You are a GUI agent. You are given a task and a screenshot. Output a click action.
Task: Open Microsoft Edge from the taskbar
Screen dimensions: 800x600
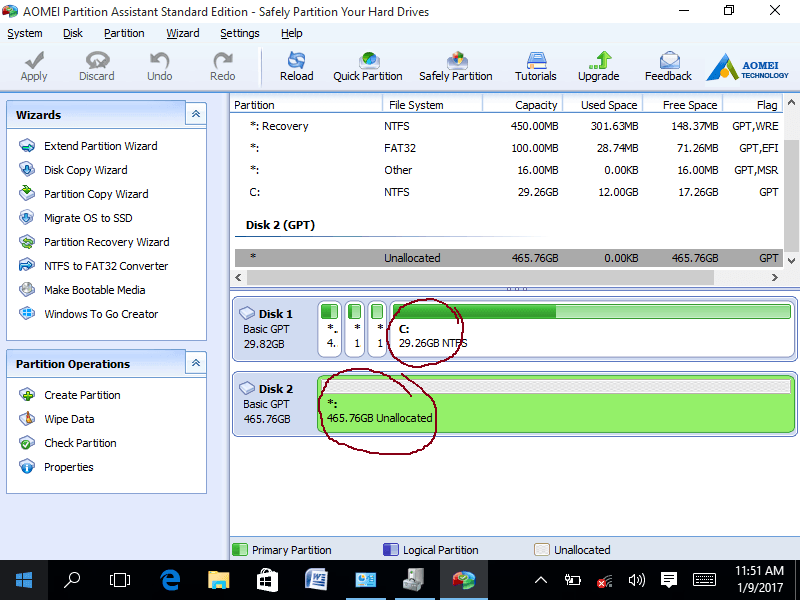tap(170, 580)
